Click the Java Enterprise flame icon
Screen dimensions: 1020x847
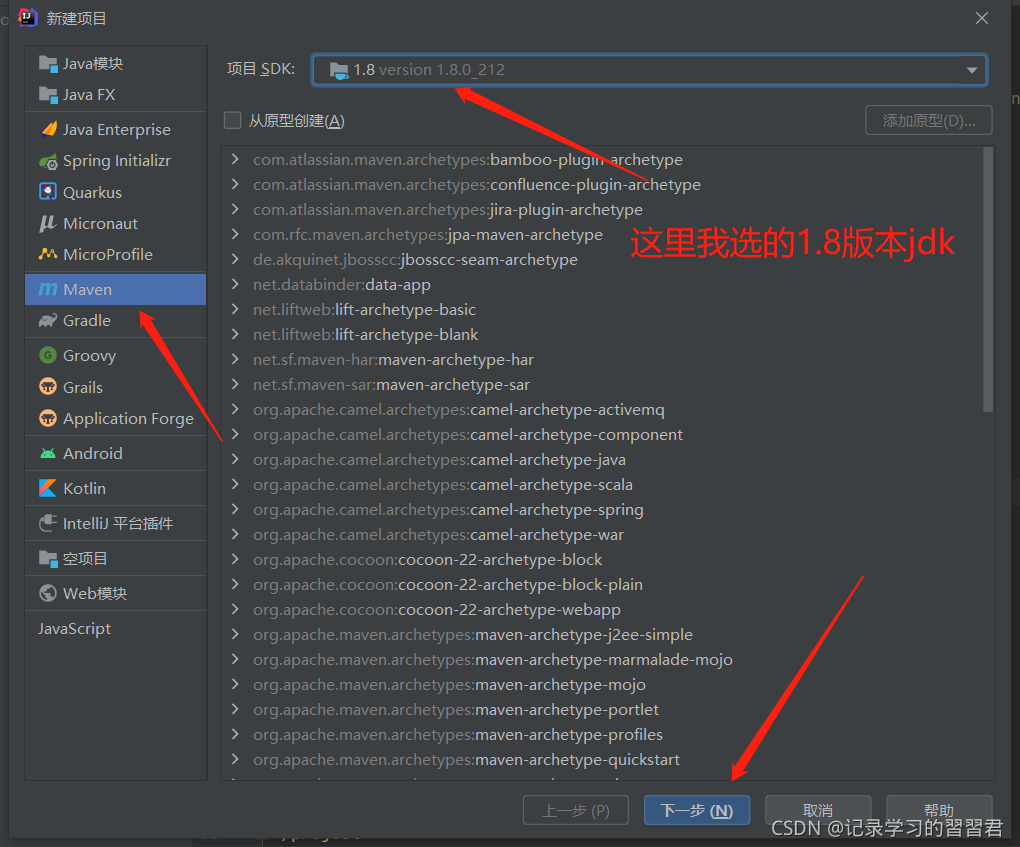click(48, 129)
